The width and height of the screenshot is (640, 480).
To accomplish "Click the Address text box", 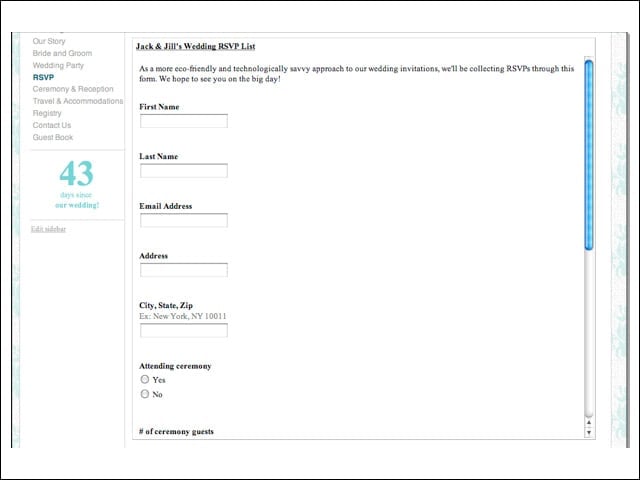I will coord(184,270).
